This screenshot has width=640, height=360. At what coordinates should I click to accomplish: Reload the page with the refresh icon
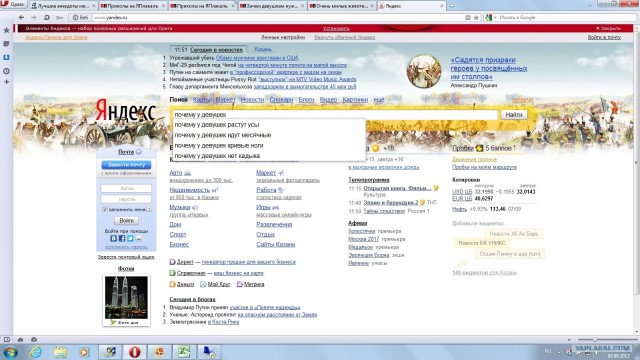[47, 18]
